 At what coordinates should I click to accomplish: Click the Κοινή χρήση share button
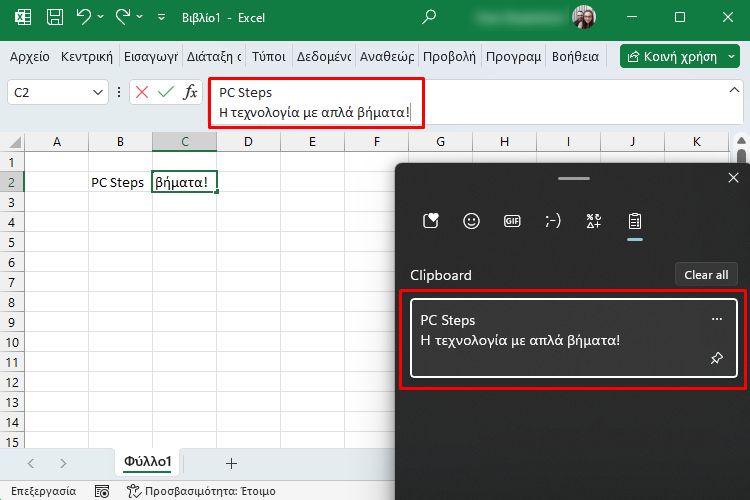tap(672, 56)
